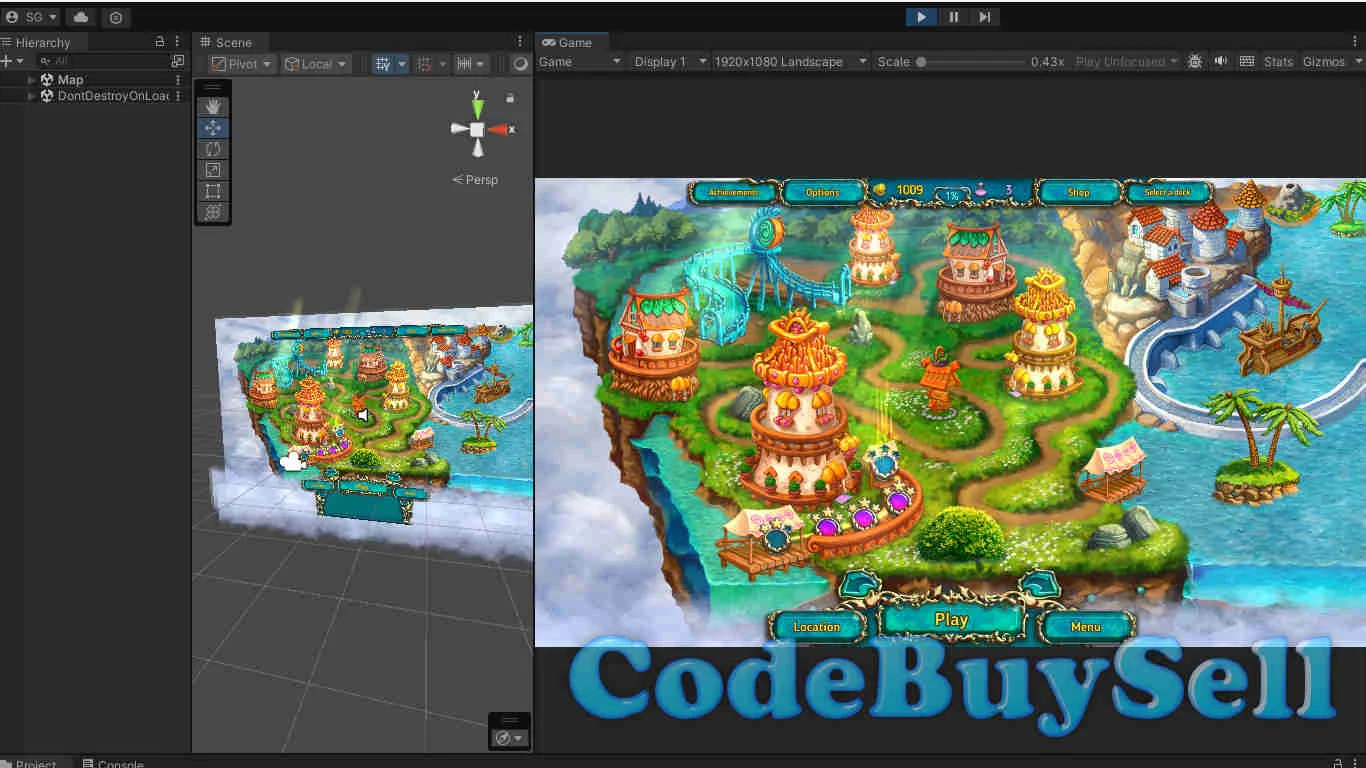The image size is (1366, 768).
Task: Open the Unity version control icon
Action: click(x=116, y=17)
